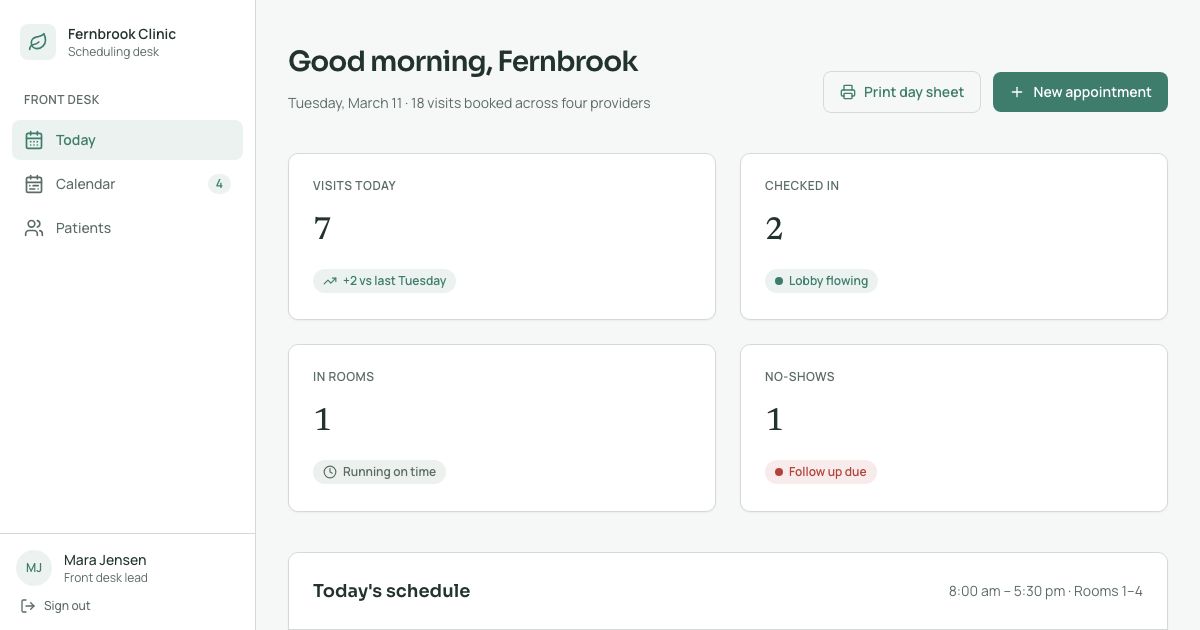Click the FRONT DESK section label
The width and height of the screenshot is (1200, 630).
click(61, 100)
